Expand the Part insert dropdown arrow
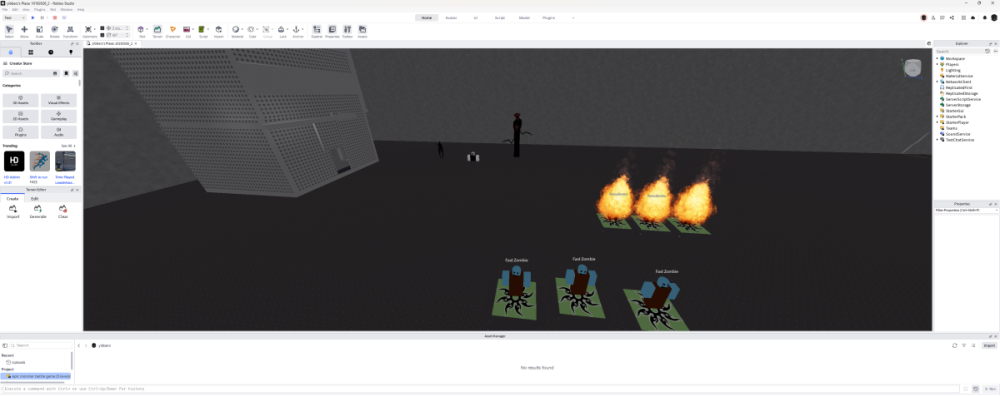 (146, 29)
